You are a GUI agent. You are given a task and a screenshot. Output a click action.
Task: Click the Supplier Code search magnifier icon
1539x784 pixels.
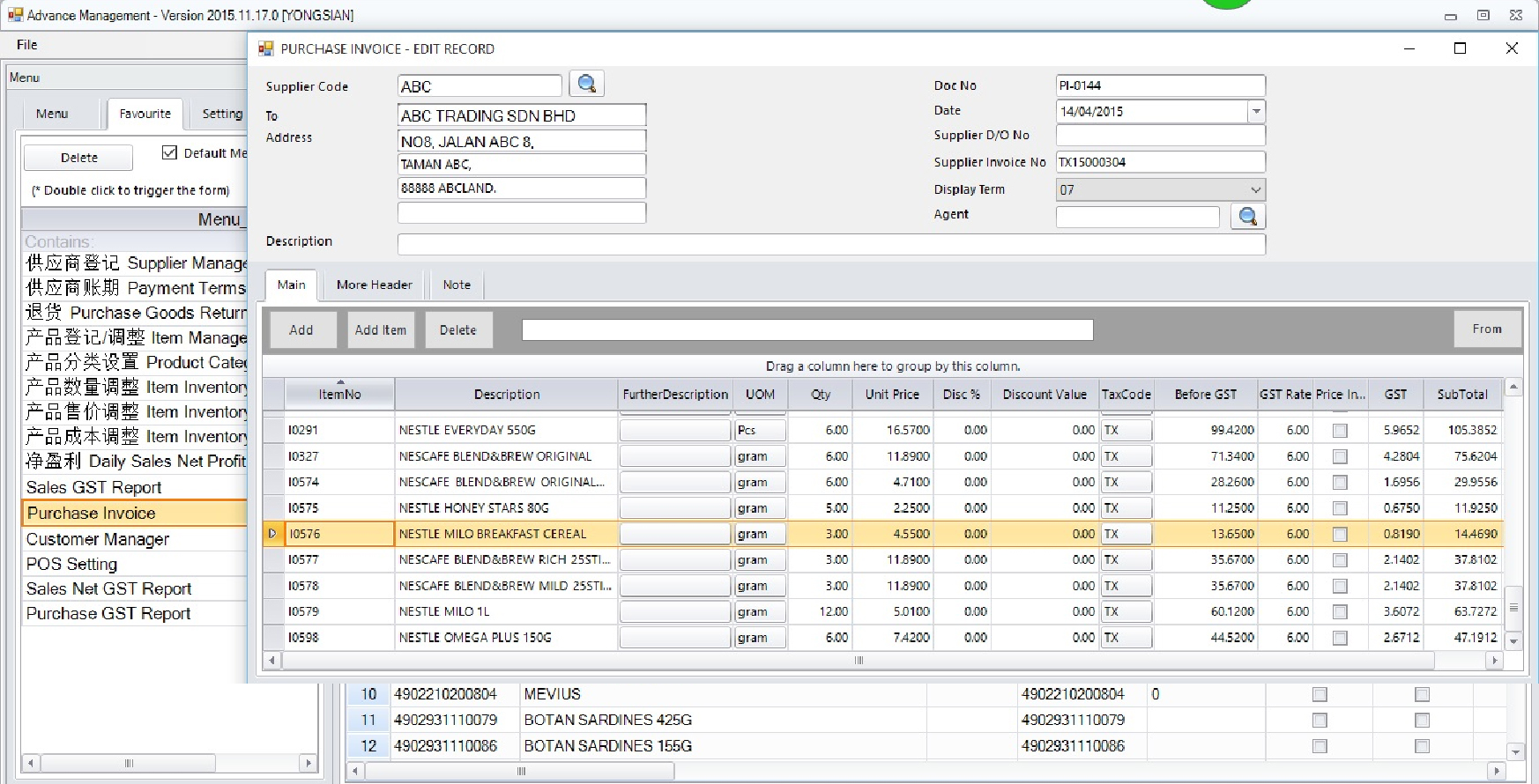pyautogui.click(x=586, y=85)
